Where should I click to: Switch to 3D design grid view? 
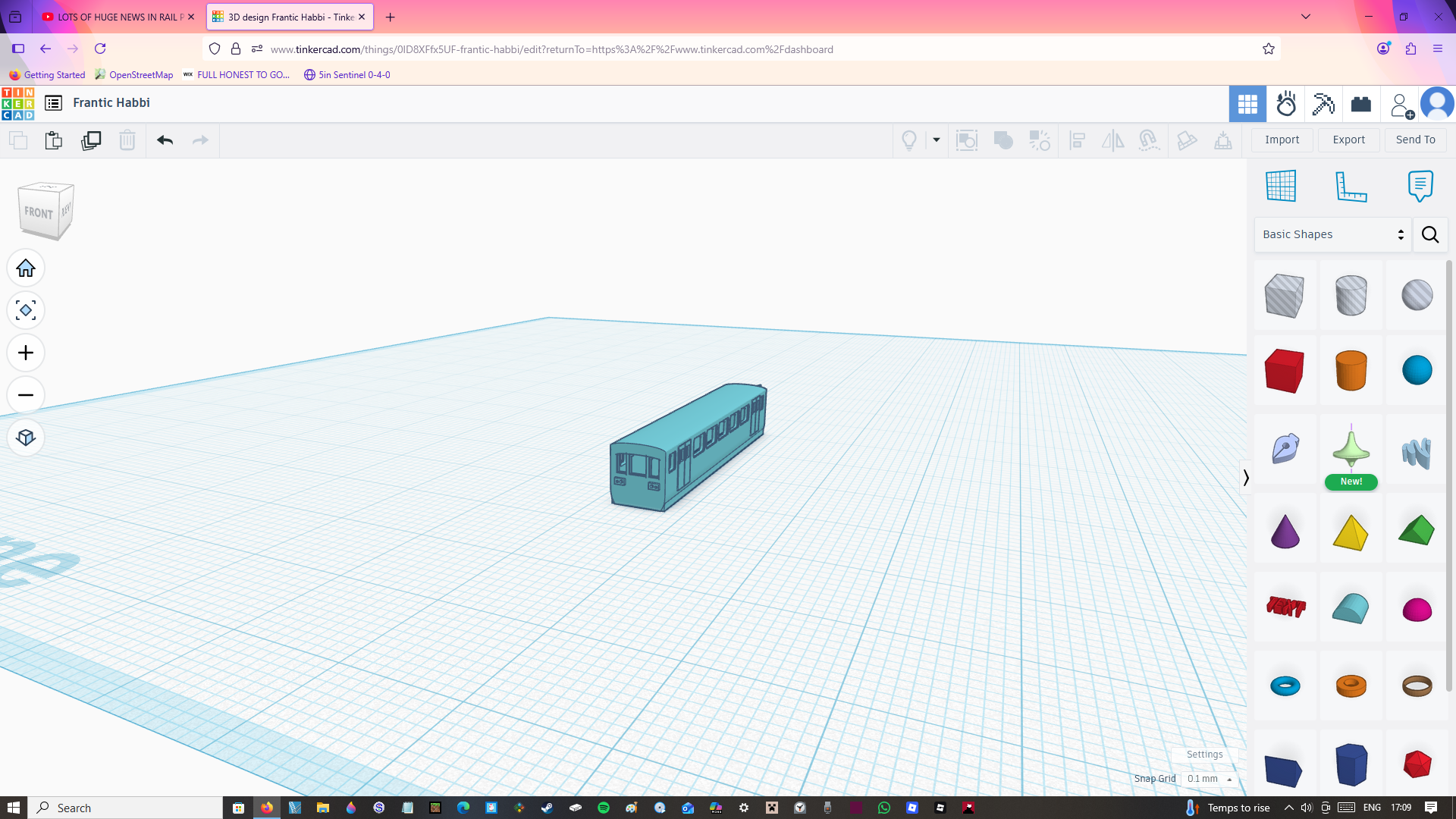(x=1247, y=104)
